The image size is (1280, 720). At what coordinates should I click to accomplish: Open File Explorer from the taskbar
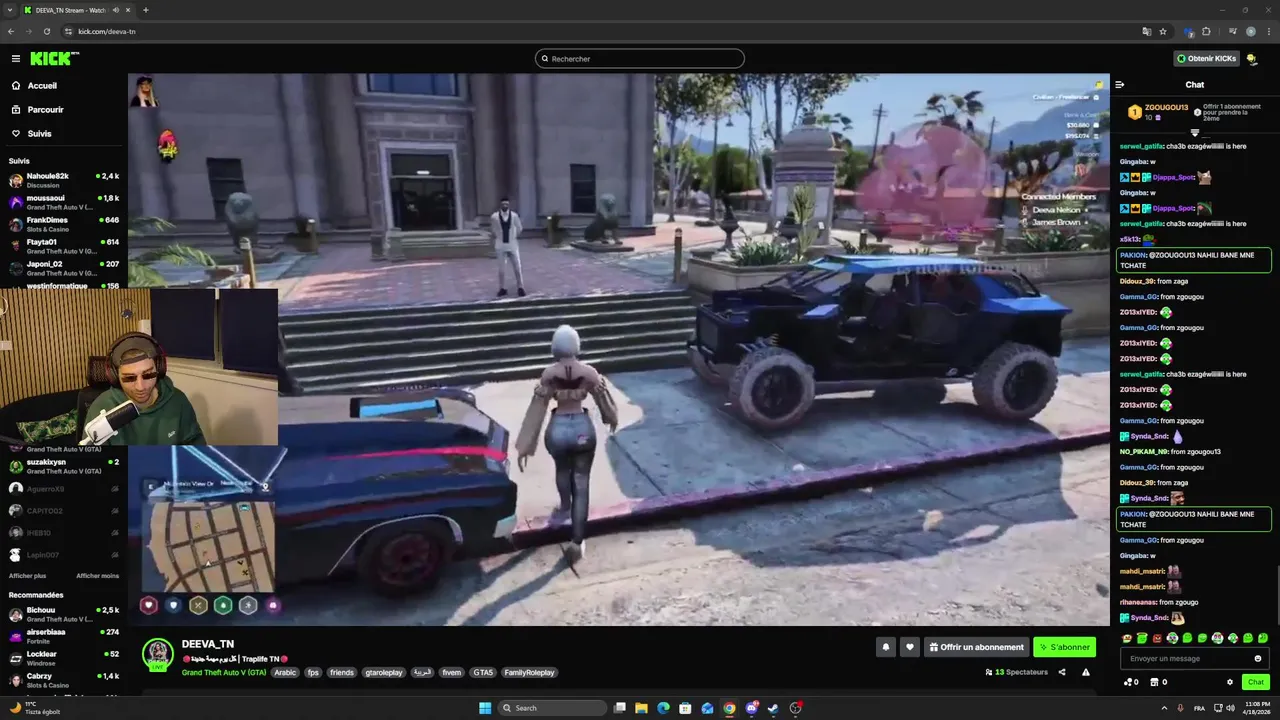point(641,708)
